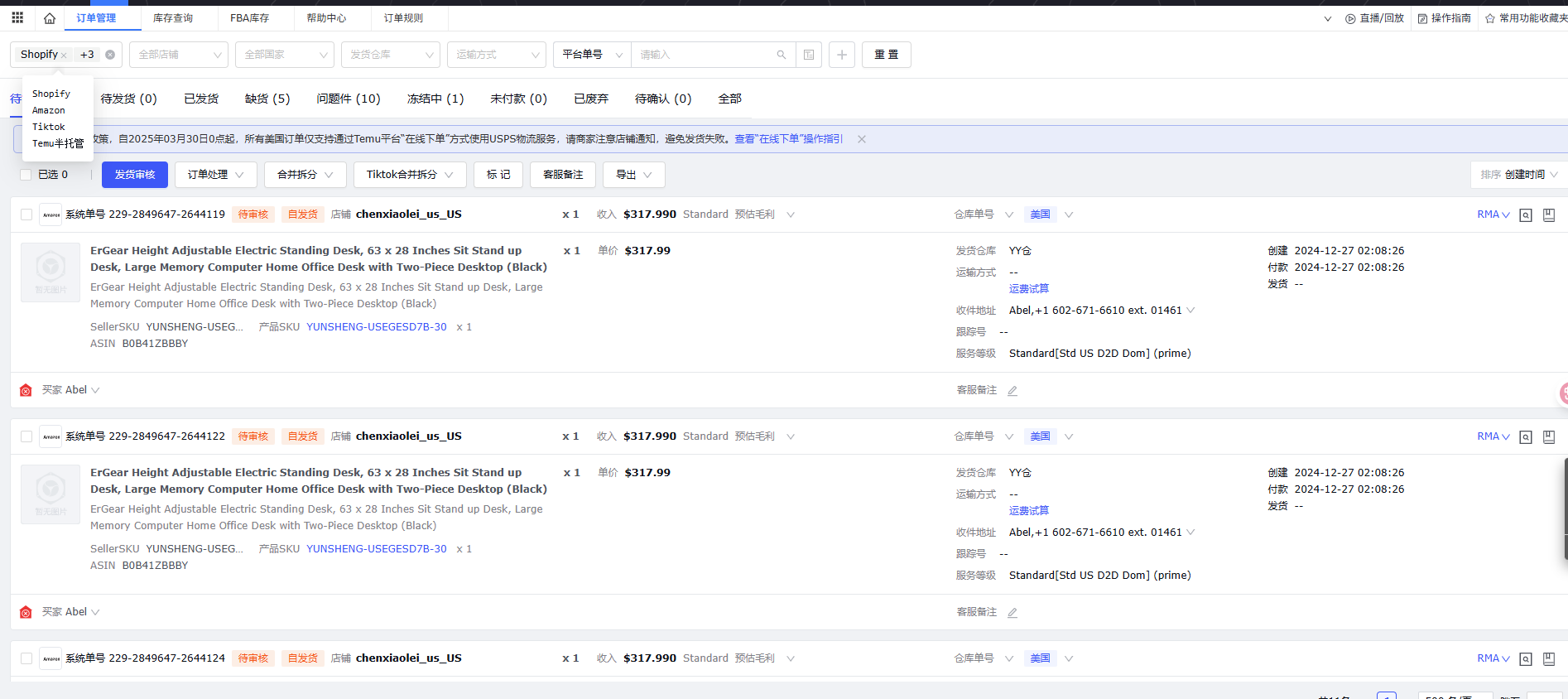Click the search magnifier in order number field
Image resolution: width=1568 pixels, height=699 pixels.
coord(781,55)
